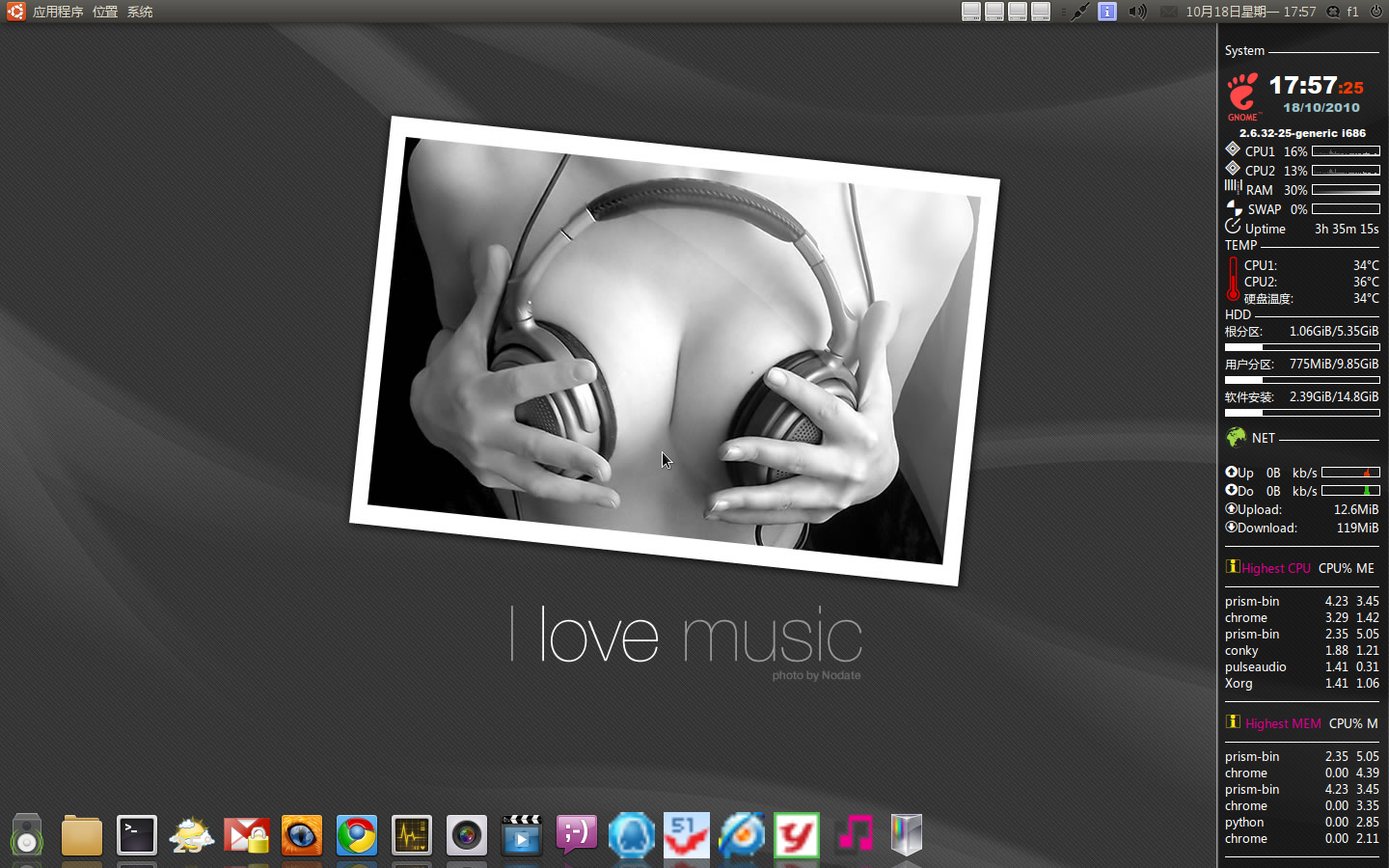Open the 位置 menu
Image resolution: width=1389 pixels, height=868 pixels.
[105, 12]
